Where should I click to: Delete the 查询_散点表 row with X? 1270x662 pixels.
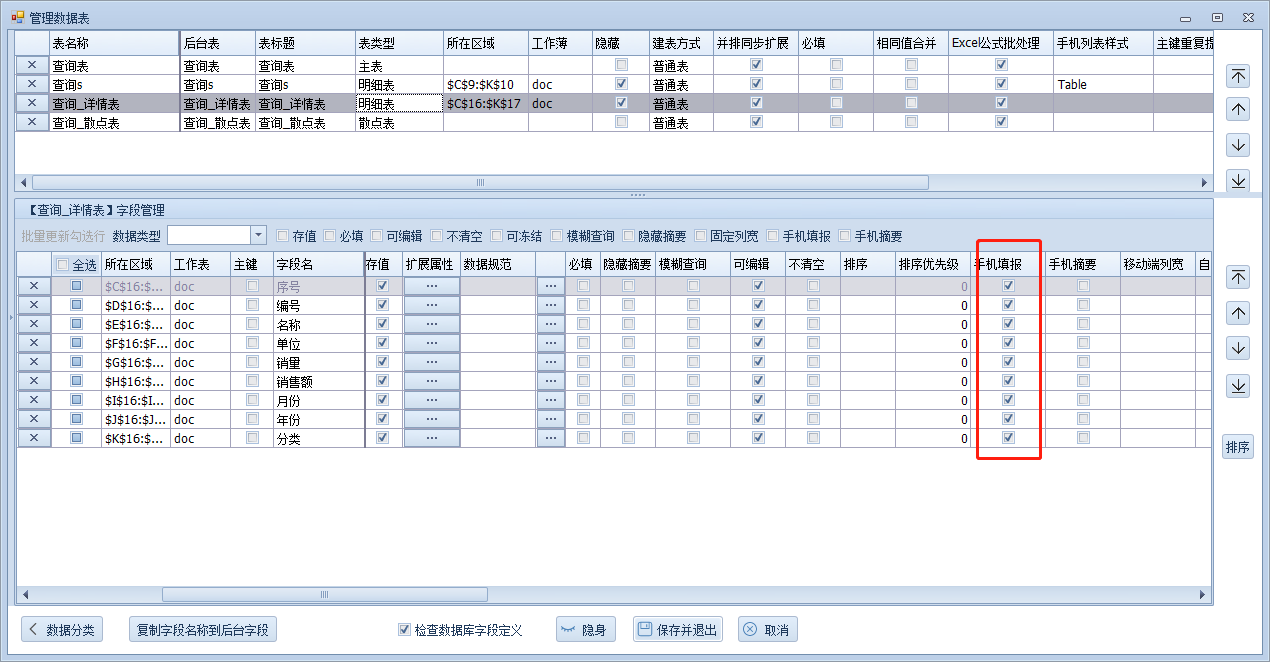(32, 122)
